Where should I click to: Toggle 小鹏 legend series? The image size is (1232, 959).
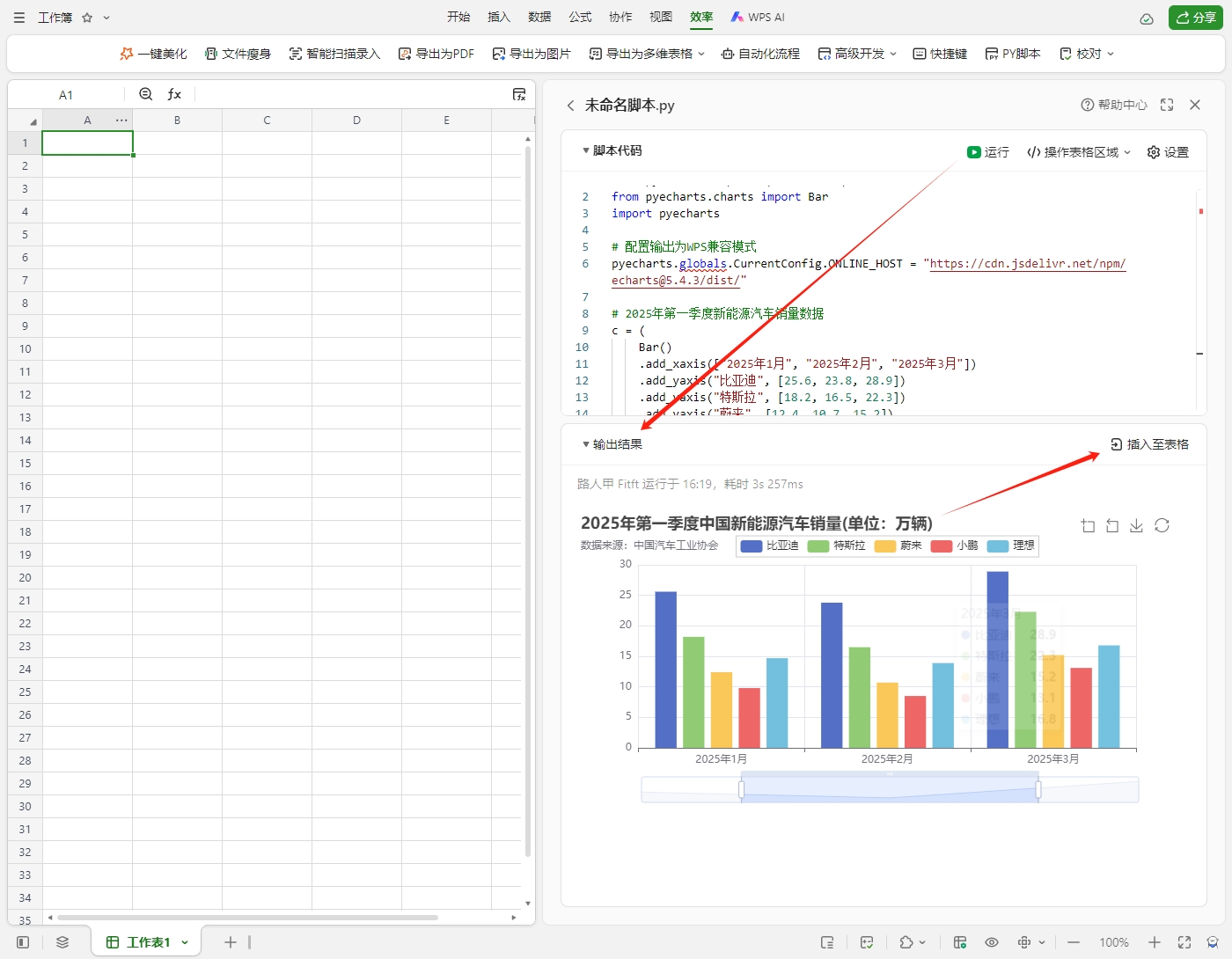click(x=955, y=545)
